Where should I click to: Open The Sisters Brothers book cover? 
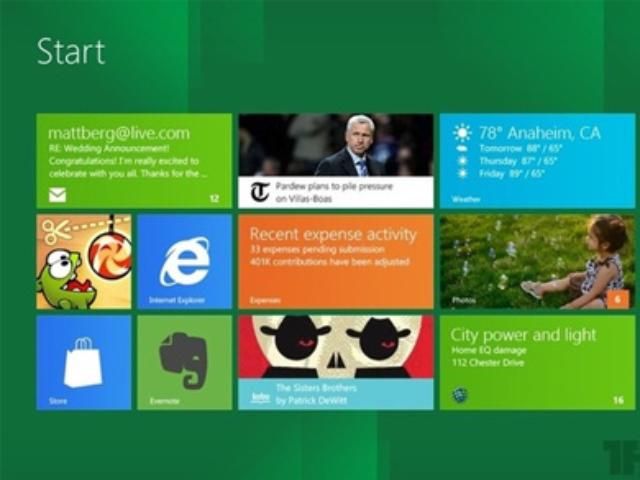336,362
